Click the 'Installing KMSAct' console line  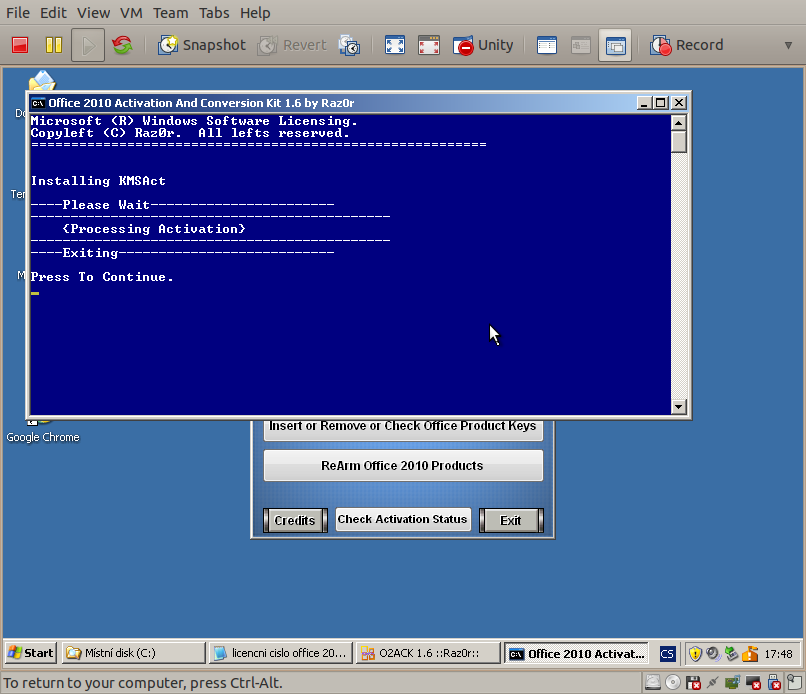click(x=98, y=181)
